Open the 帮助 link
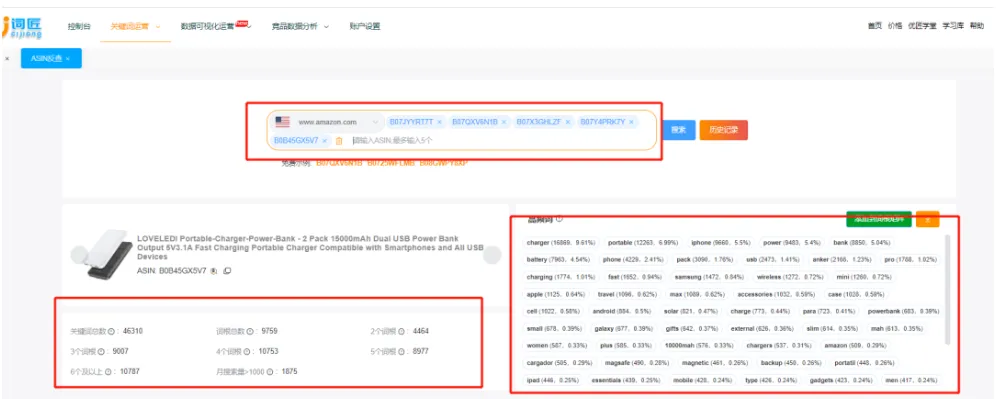 pos(976,26)
